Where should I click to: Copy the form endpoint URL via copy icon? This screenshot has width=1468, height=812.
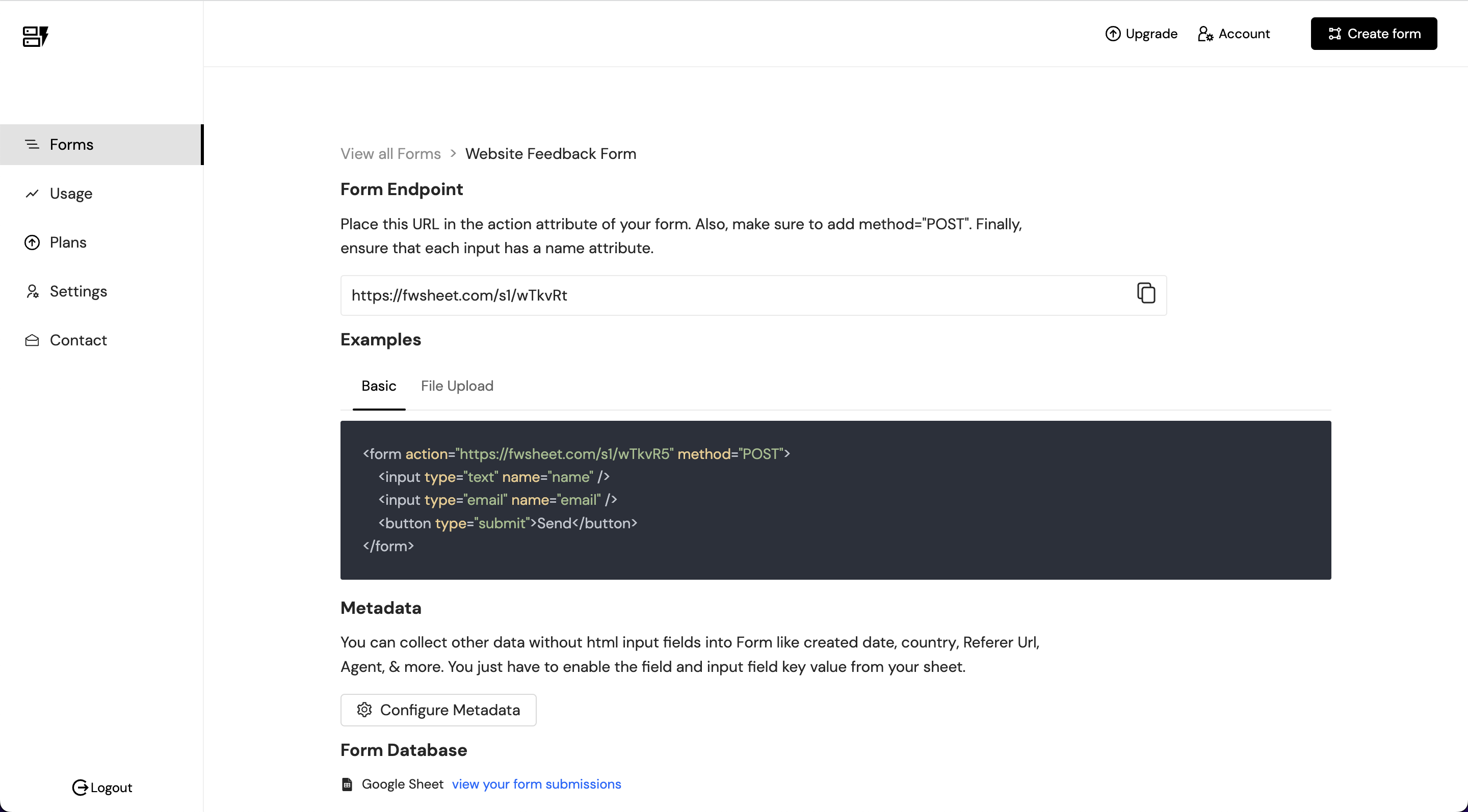coord(1146,293)
